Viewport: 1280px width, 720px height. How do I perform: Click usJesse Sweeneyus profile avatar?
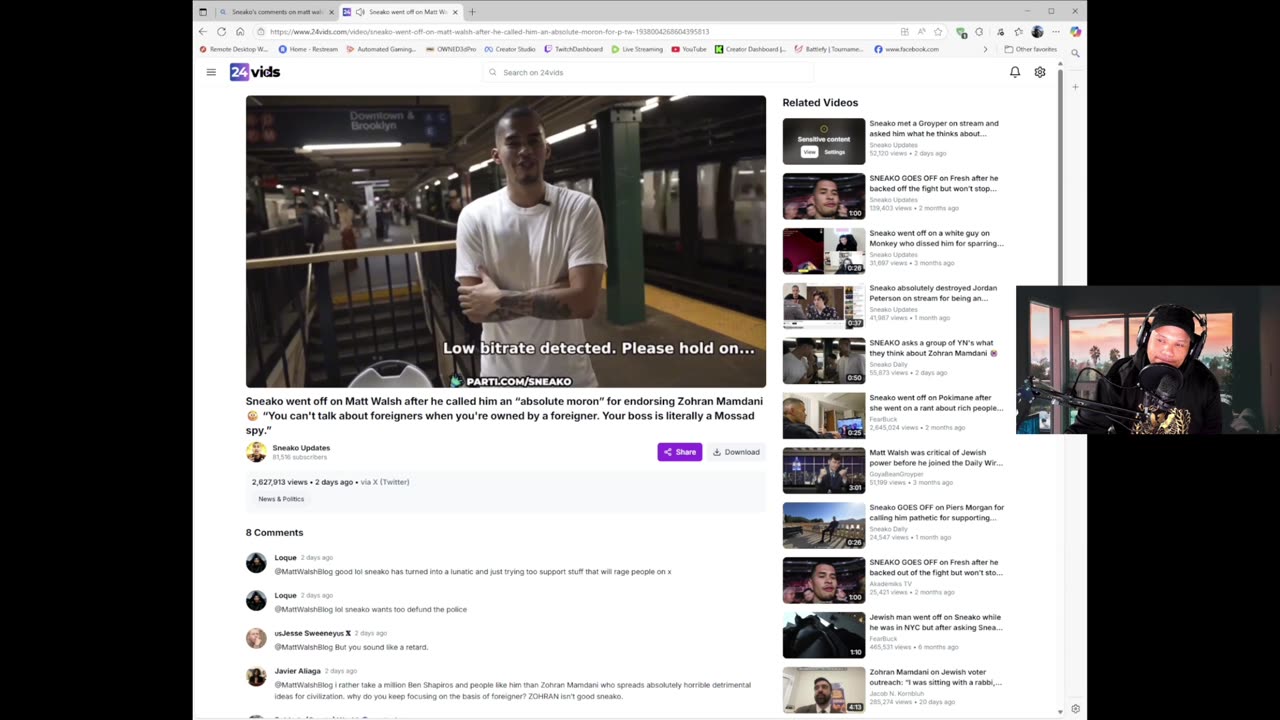[x=256, y=638]
